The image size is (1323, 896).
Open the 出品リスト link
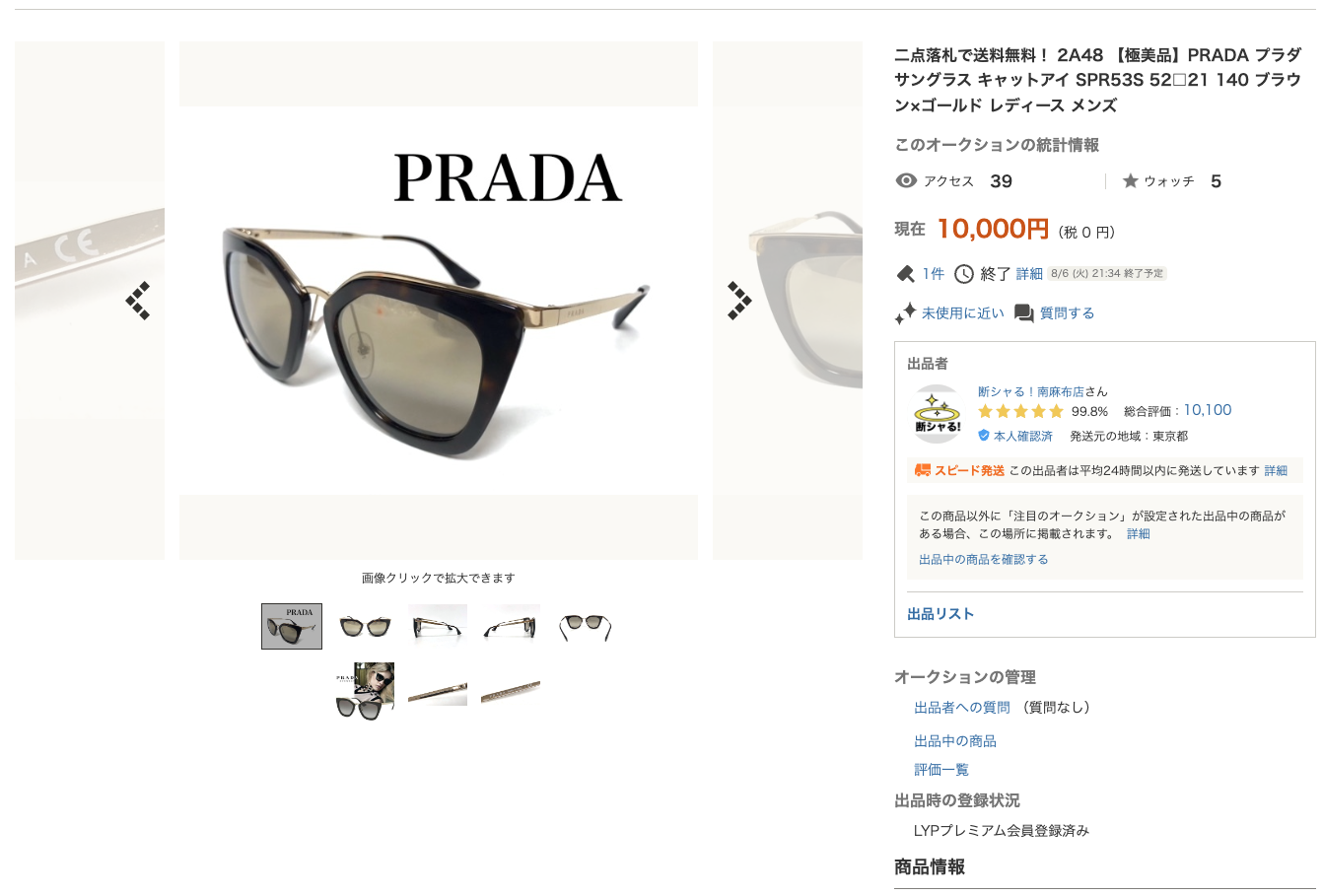point(940,614)
